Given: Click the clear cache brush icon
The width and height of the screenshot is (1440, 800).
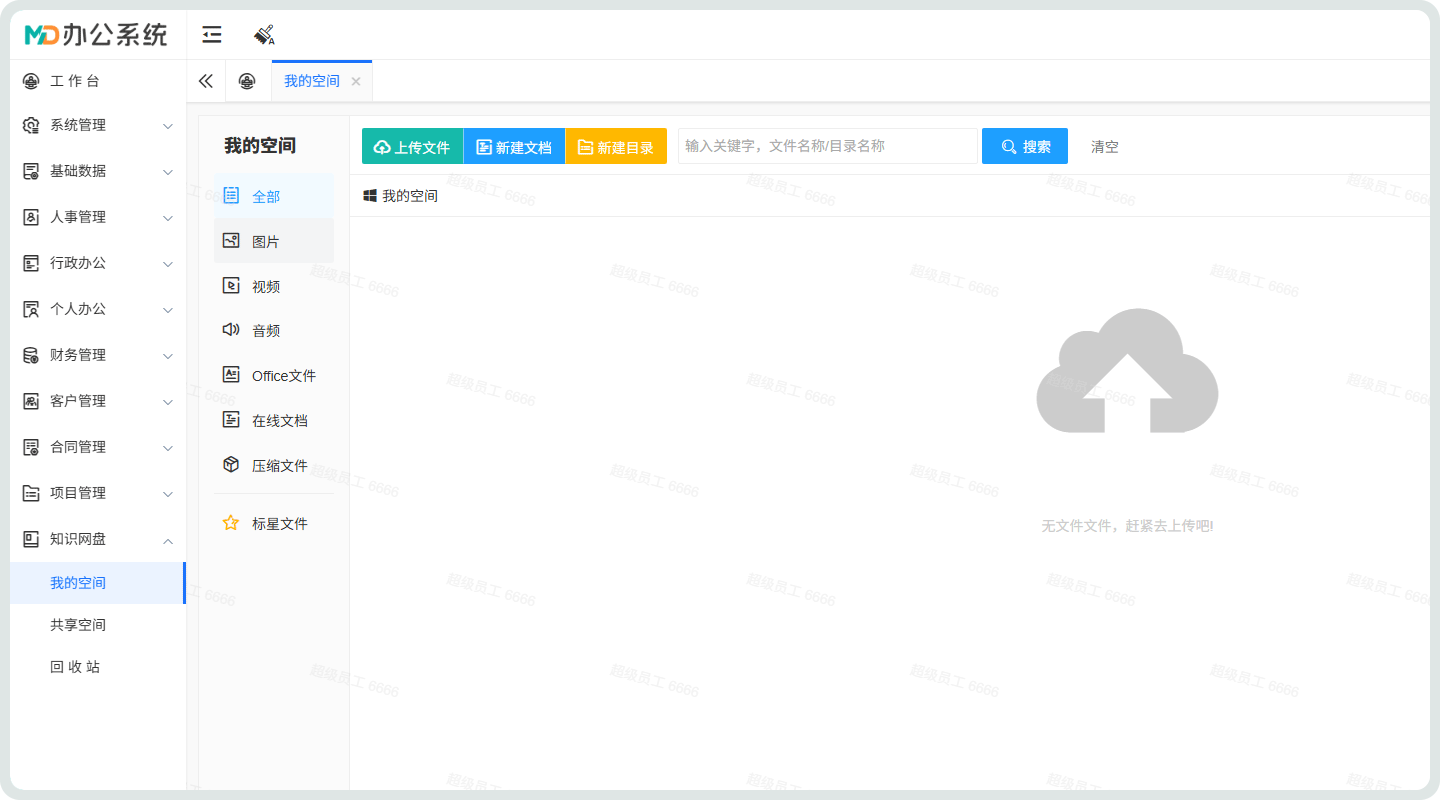Looking at the screenshot, I should pyautogui.click(x=264, y=35).
